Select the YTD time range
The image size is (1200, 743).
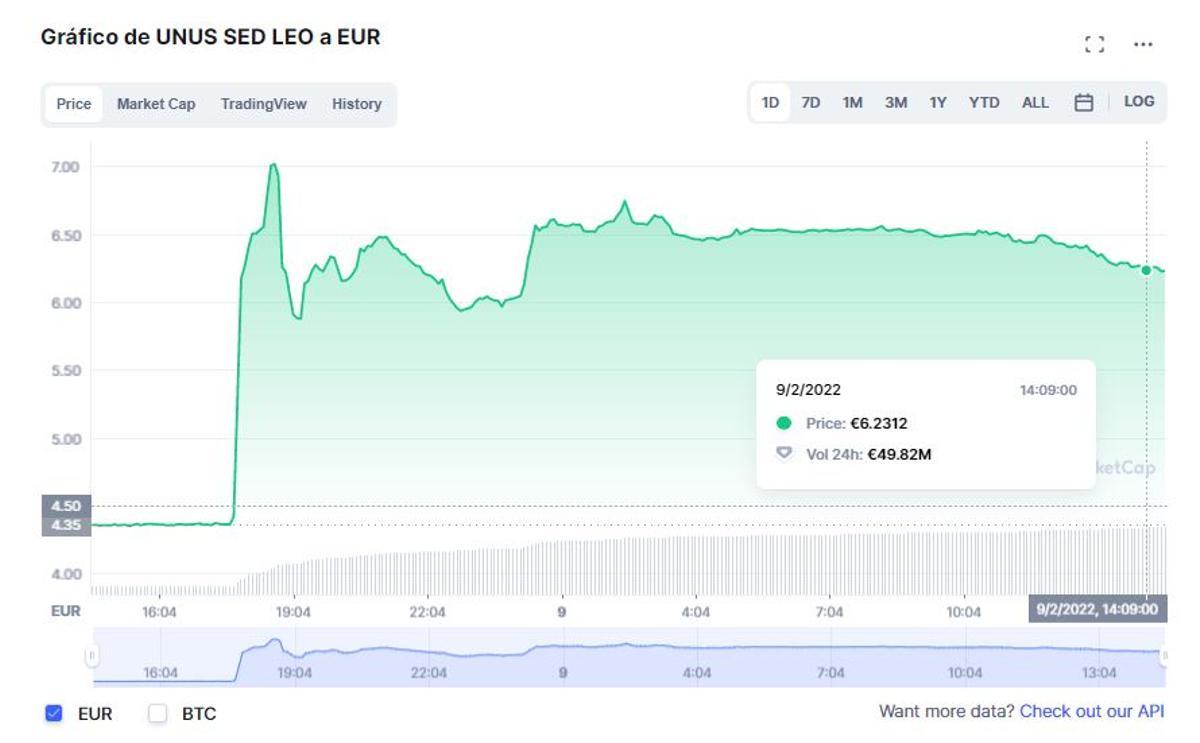pos(983,101)
